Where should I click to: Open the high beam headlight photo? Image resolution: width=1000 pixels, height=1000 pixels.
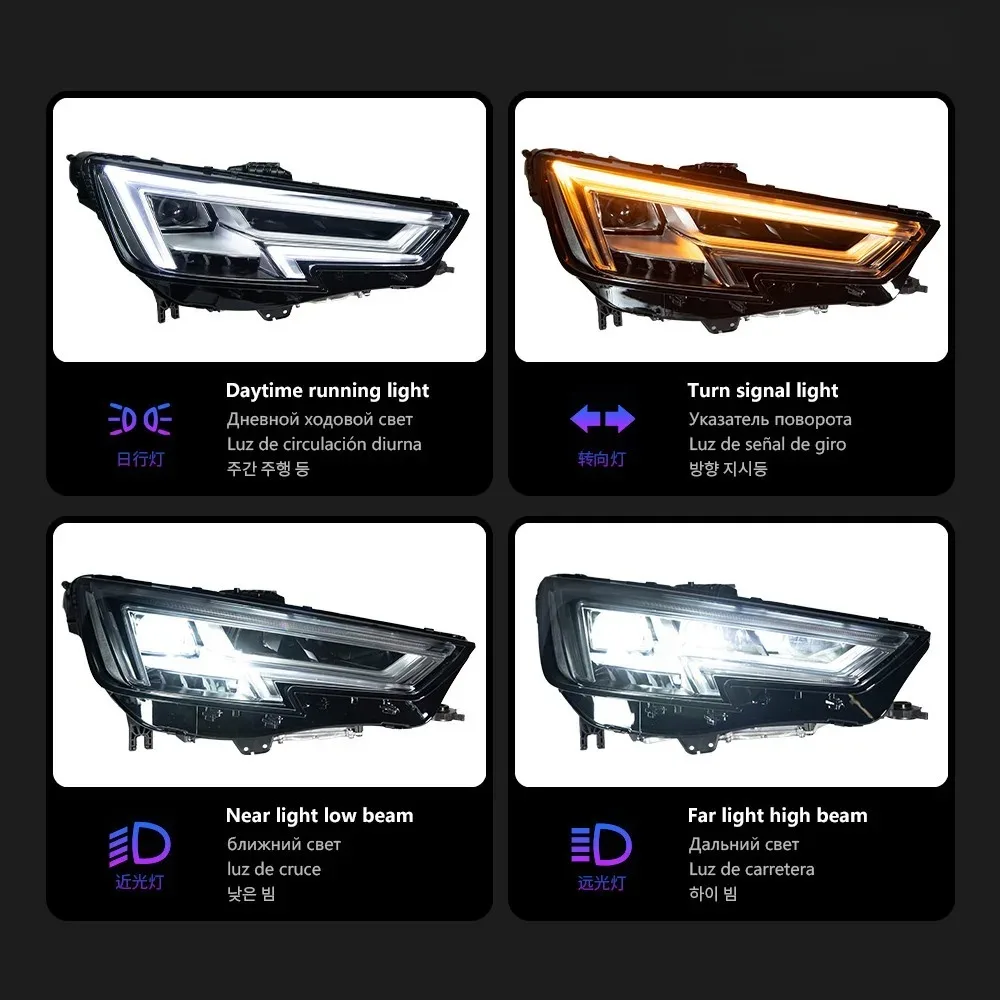(731, 654)
